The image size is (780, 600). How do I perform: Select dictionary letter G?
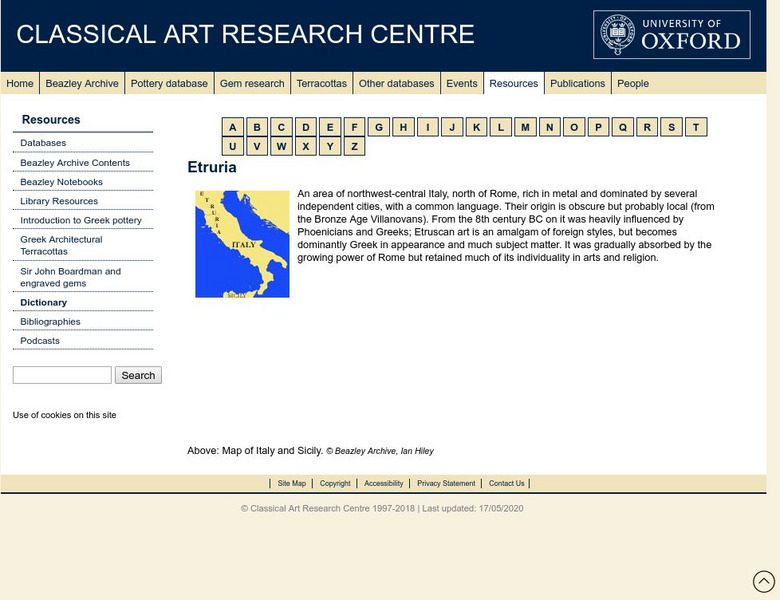pos(379,127)
